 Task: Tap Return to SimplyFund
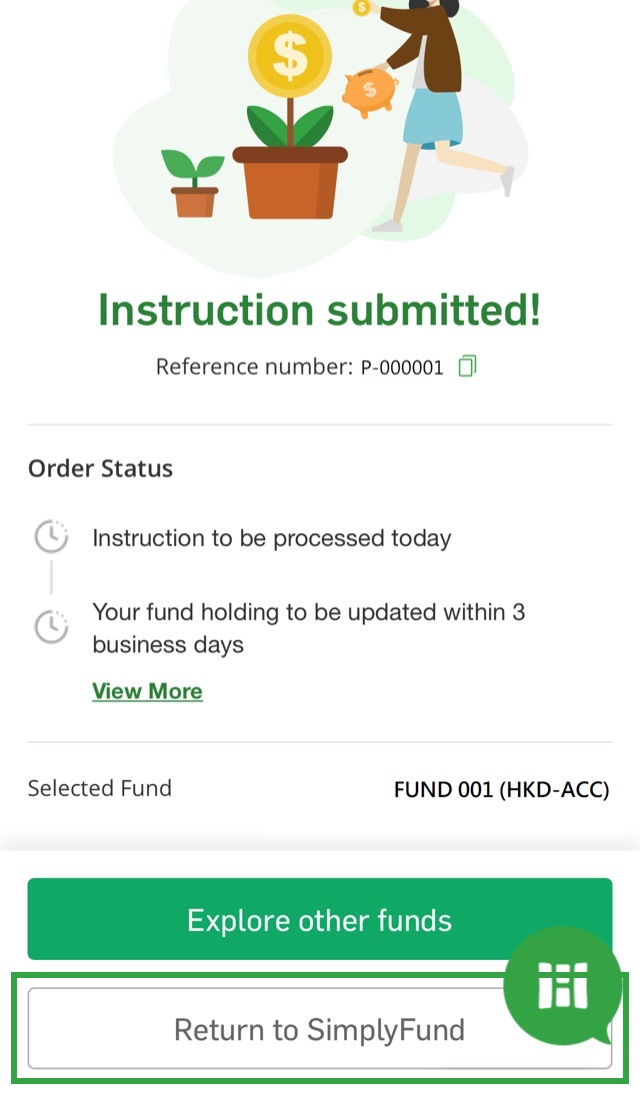point(319,1029)
